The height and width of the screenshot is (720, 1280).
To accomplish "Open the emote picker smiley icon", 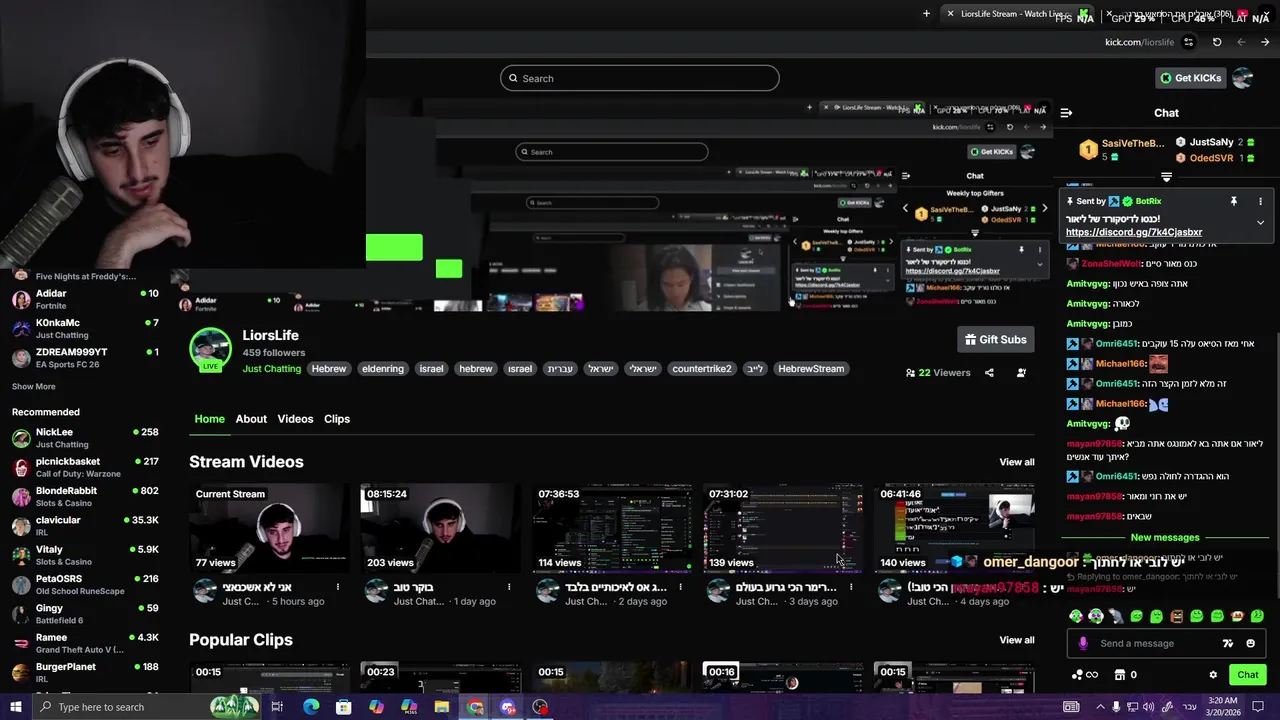I will (x=1251, y=643).
